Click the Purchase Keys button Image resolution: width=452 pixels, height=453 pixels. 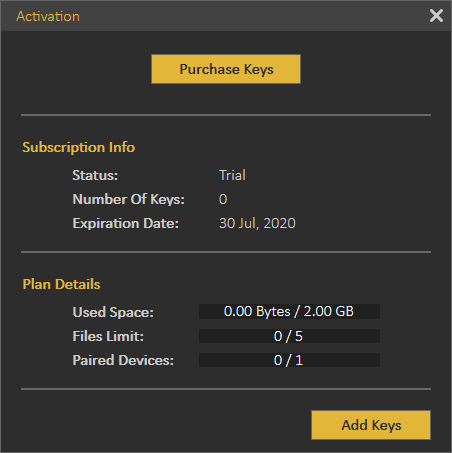226,69
